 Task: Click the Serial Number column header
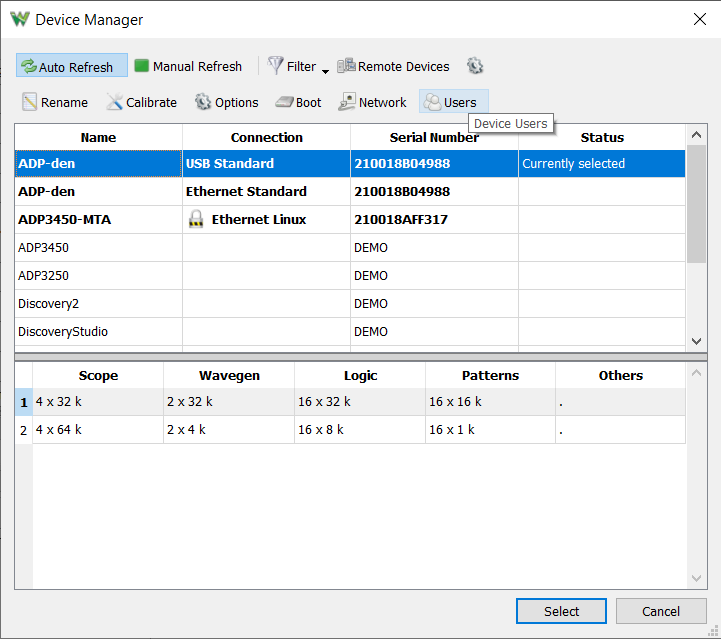pyautogui.click(x=435, y=137)
